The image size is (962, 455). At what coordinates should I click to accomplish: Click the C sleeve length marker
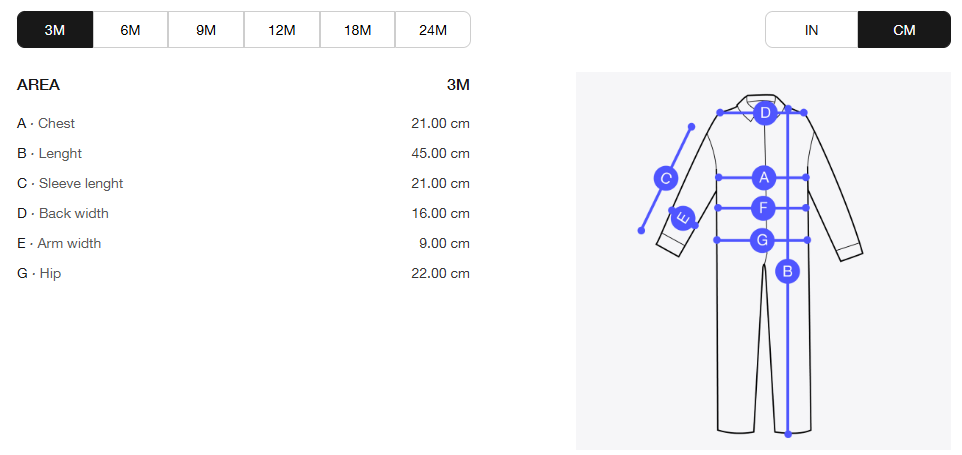tap(666, 179)
